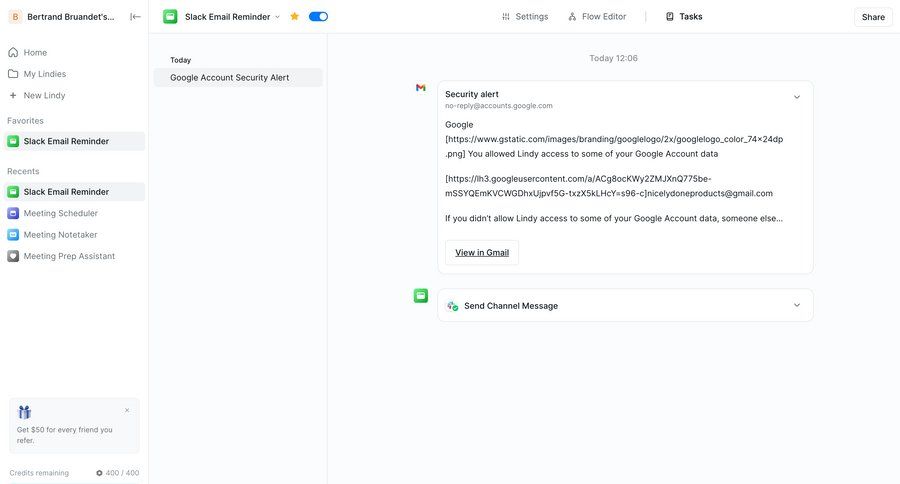900x484 pixels.
Task: Open Slack Email Reminder under Favorites
Action: click(74, 141)
